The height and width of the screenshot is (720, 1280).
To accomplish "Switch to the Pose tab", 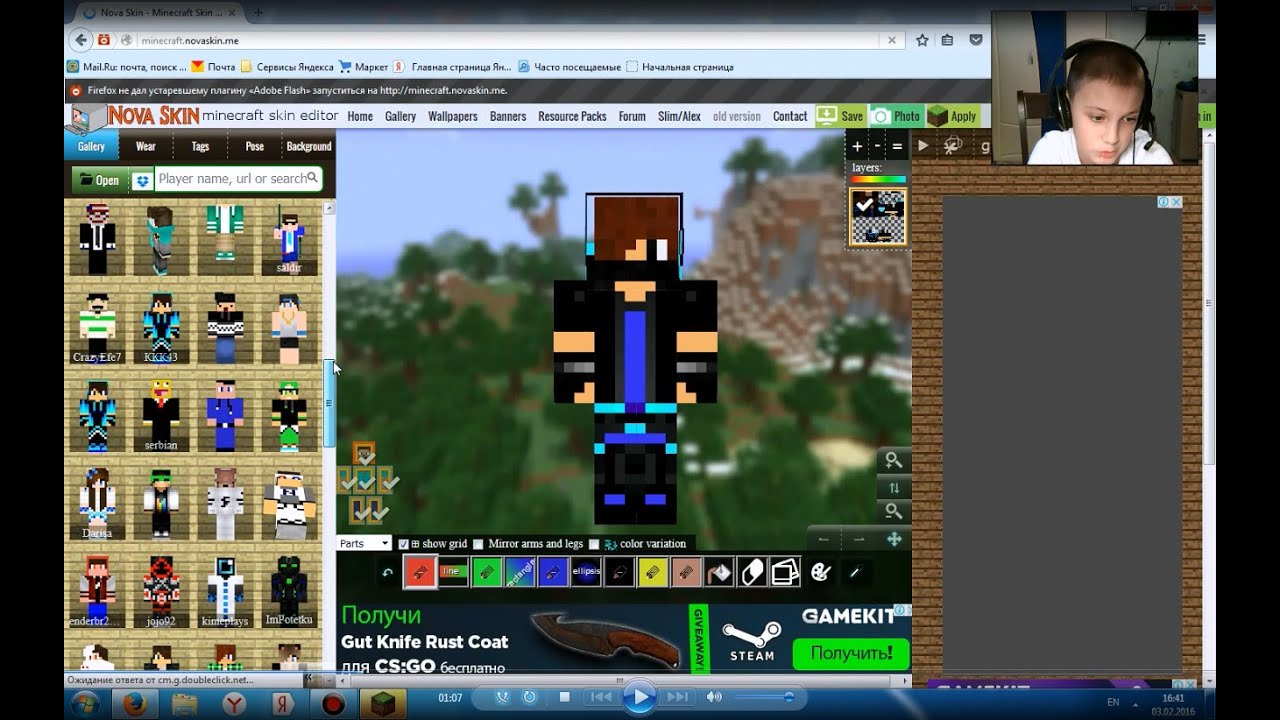I will (255, 146).
